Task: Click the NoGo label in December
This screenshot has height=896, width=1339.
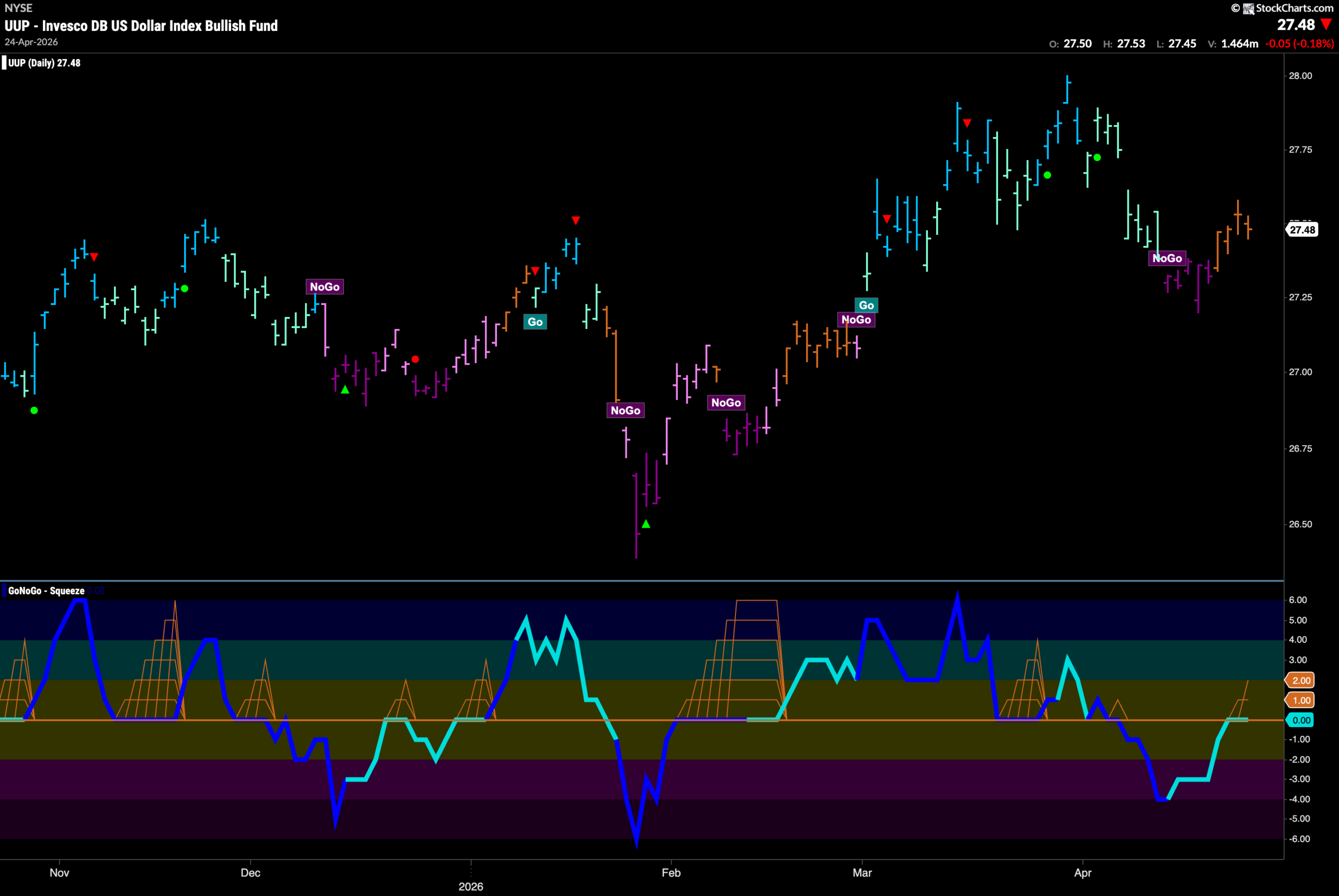Action: [x=324, y=287]
